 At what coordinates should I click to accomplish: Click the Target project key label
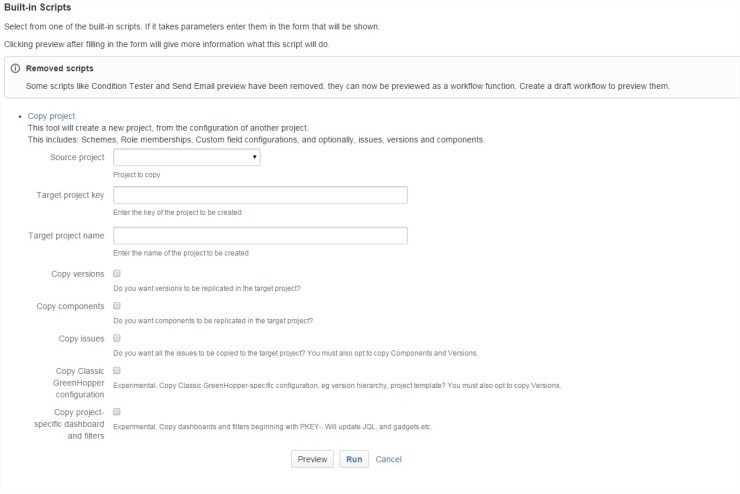tap(70, 195)
